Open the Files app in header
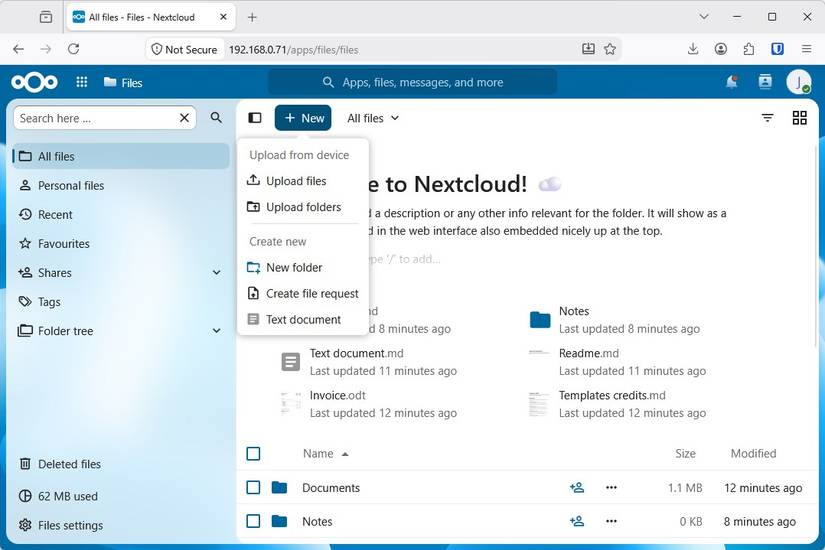The height and width of the screenshot is (550, 825). (123, 83)
